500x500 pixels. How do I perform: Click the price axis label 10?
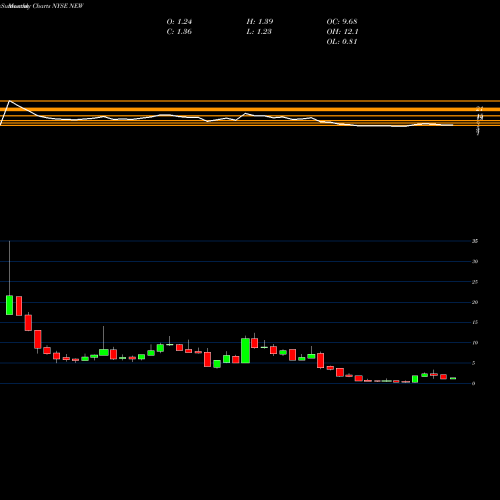click(x=475, y=343)
